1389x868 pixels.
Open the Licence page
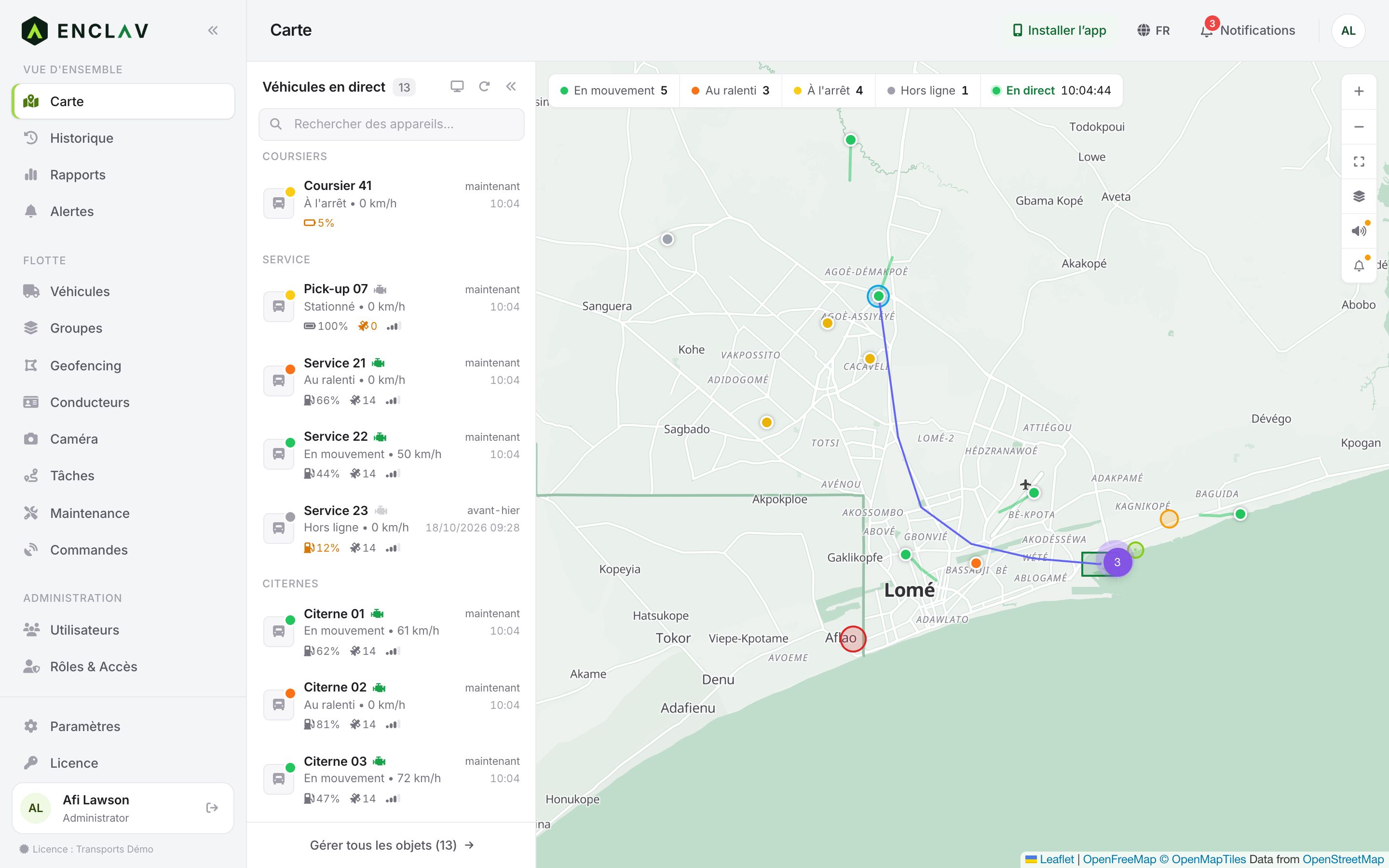pos(123,763)
